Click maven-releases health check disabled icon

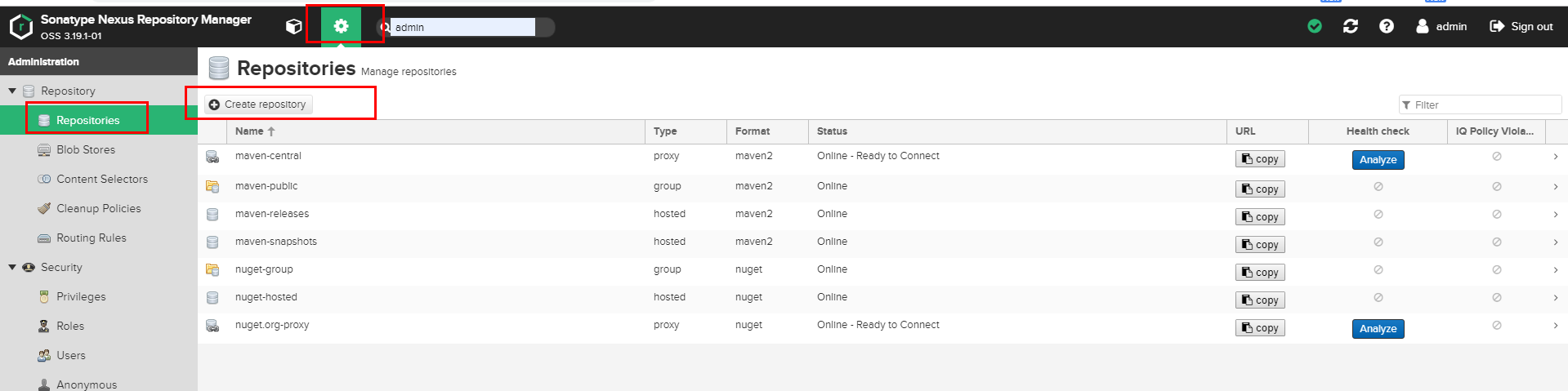click(x=1378, y=215)
